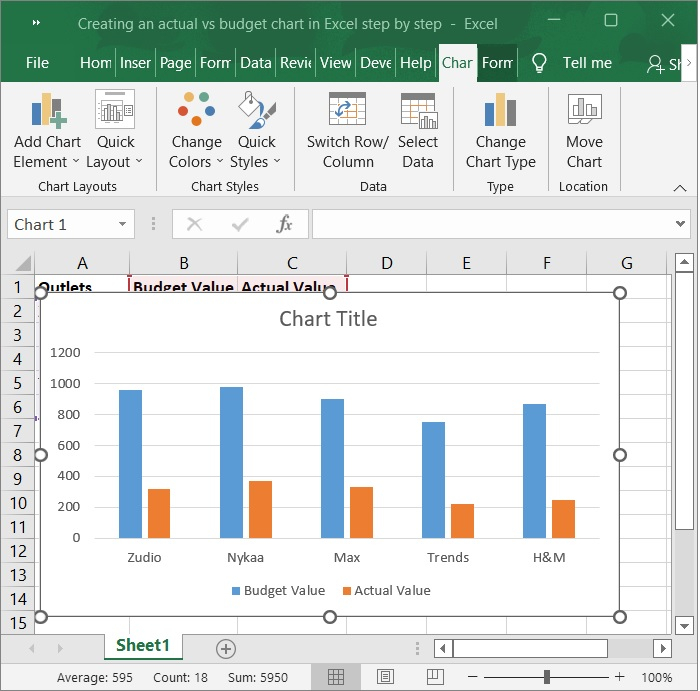
Task: Click the Change Chart Type icon
Action: click(x=500, y=110)
